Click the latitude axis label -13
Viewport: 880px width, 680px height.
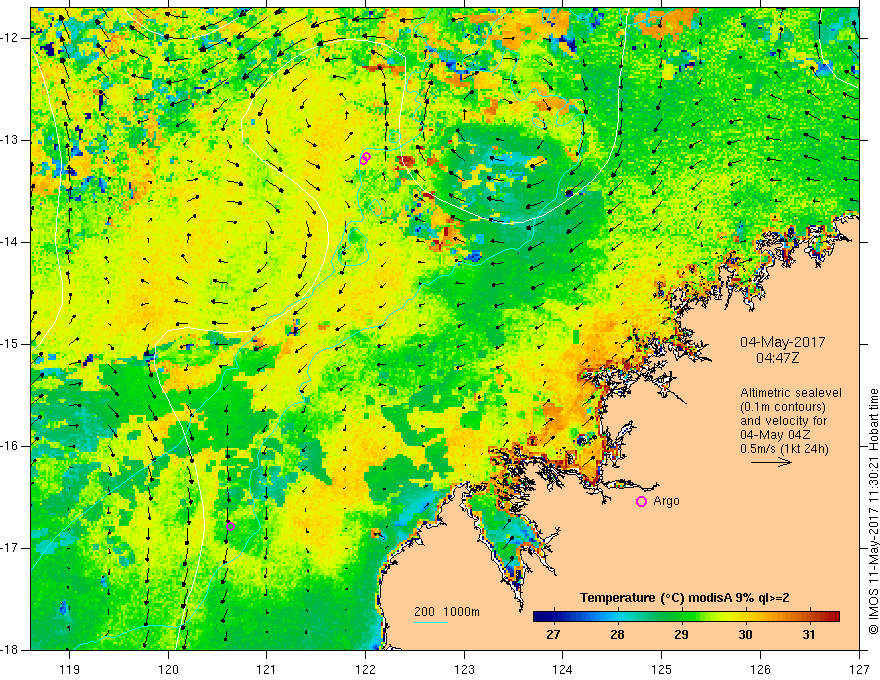tap(11, 140)
